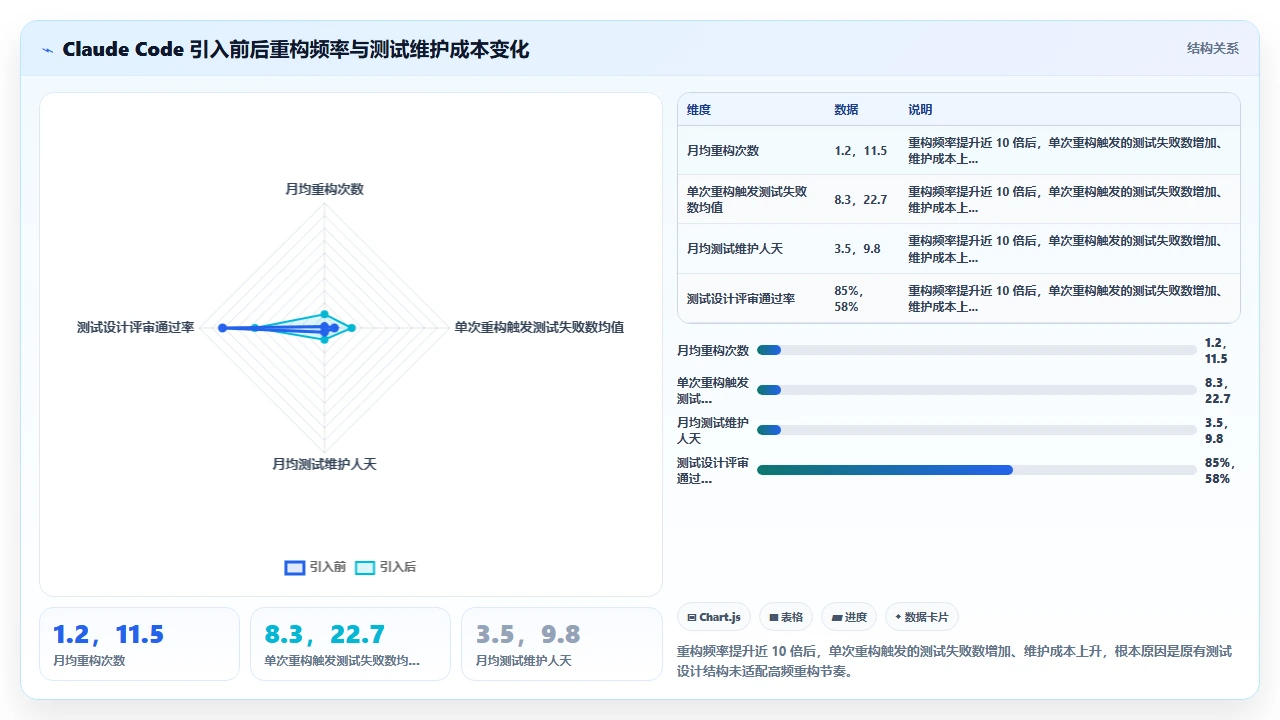This screenshot has height=720, width=1280.
Task: Click the 维度 column header
Action: pyautogui.click(x=699, y=110)
